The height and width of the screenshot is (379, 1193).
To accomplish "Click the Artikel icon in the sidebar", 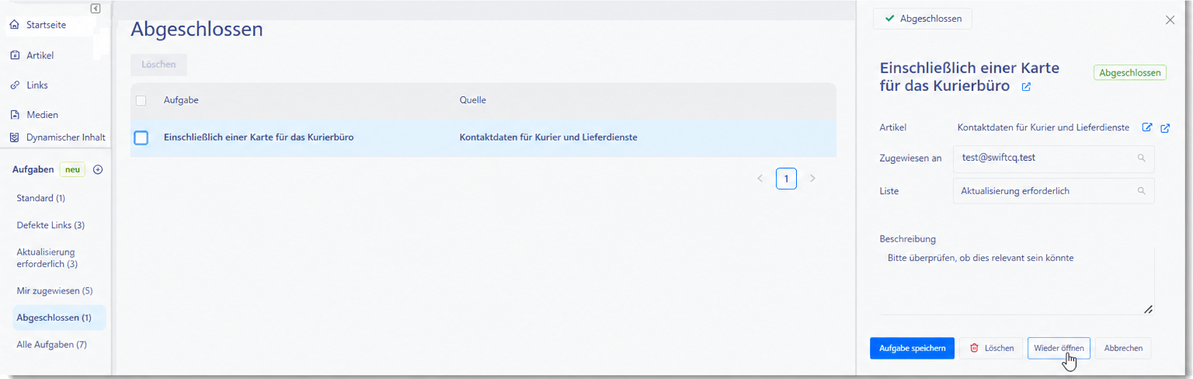I will click(x=14, y=55).
